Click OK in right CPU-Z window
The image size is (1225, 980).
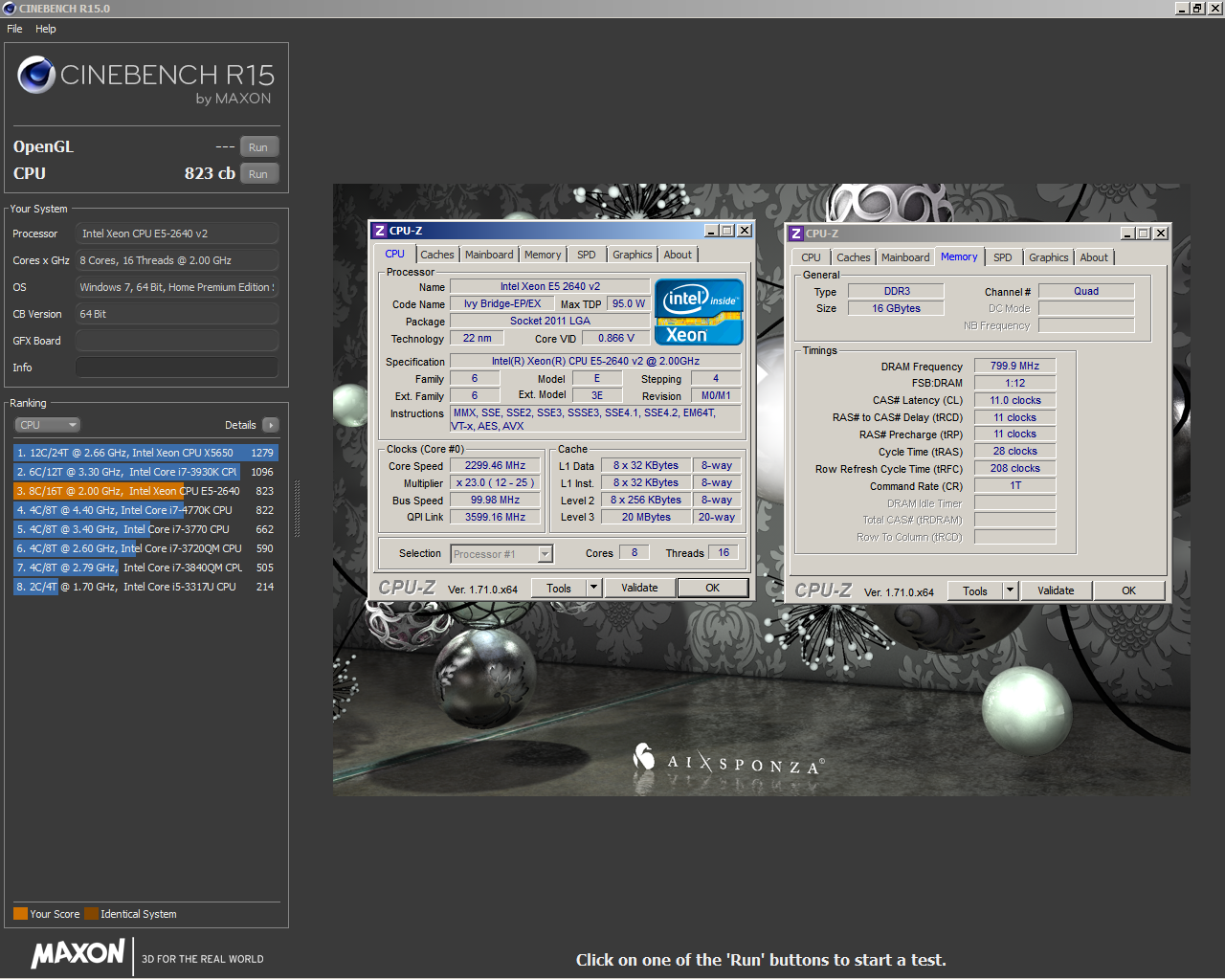click(1129, 590)
